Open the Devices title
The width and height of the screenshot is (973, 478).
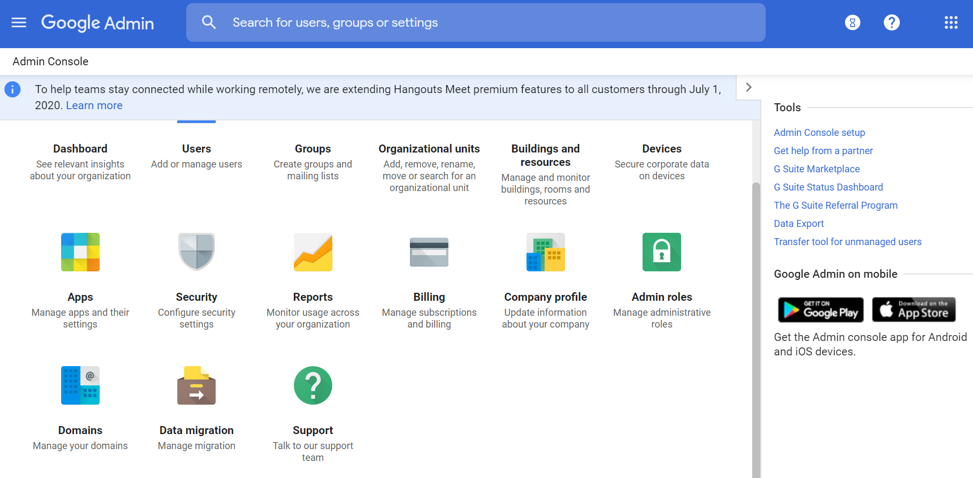pyautogui.click(x=661, y=149)
